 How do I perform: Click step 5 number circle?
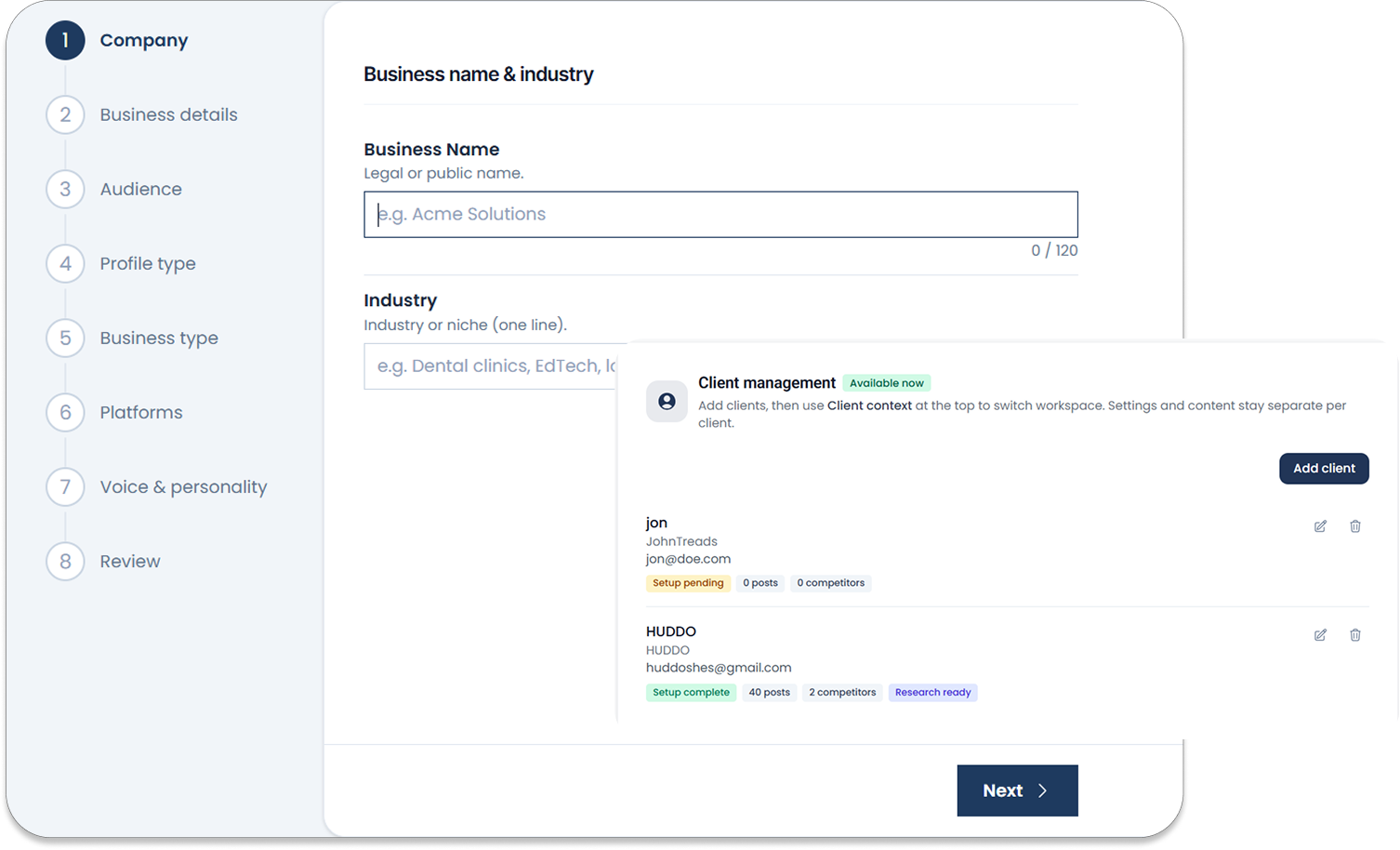(65, 338)
